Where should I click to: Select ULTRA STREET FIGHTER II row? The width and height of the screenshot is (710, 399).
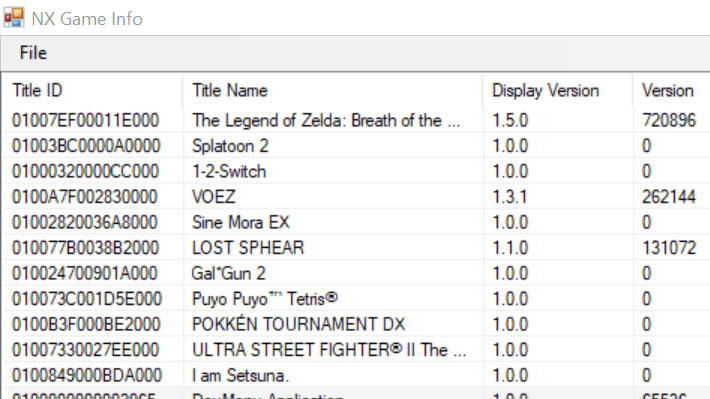click(356, 350)
